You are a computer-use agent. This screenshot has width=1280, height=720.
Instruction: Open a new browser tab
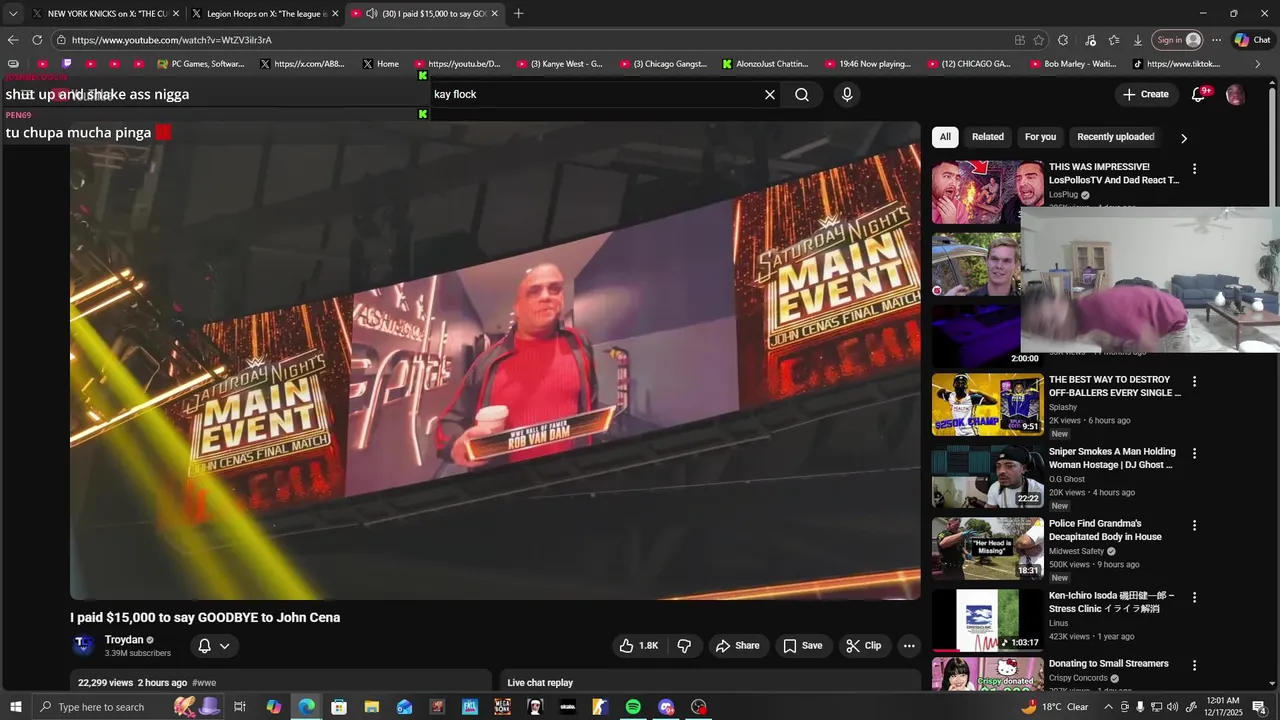coord(518,13)
